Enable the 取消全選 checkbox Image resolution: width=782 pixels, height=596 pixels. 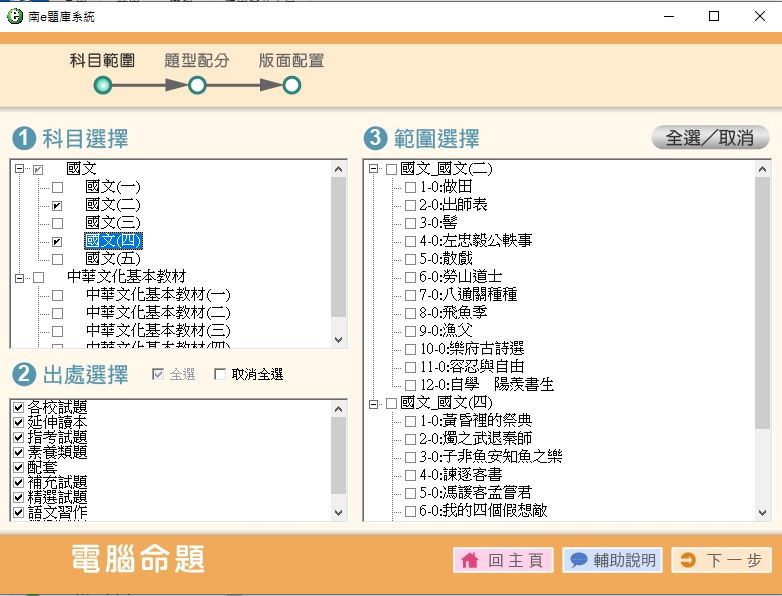220,375
